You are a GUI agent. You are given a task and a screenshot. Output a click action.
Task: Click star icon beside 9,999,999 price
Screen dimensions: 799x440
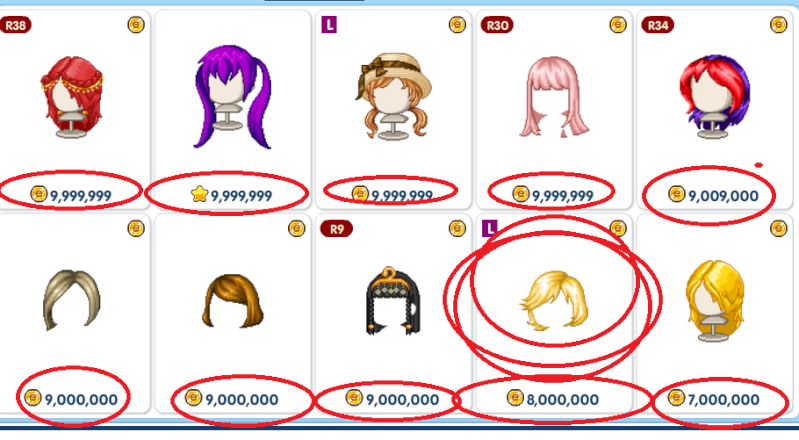[200, 194]
